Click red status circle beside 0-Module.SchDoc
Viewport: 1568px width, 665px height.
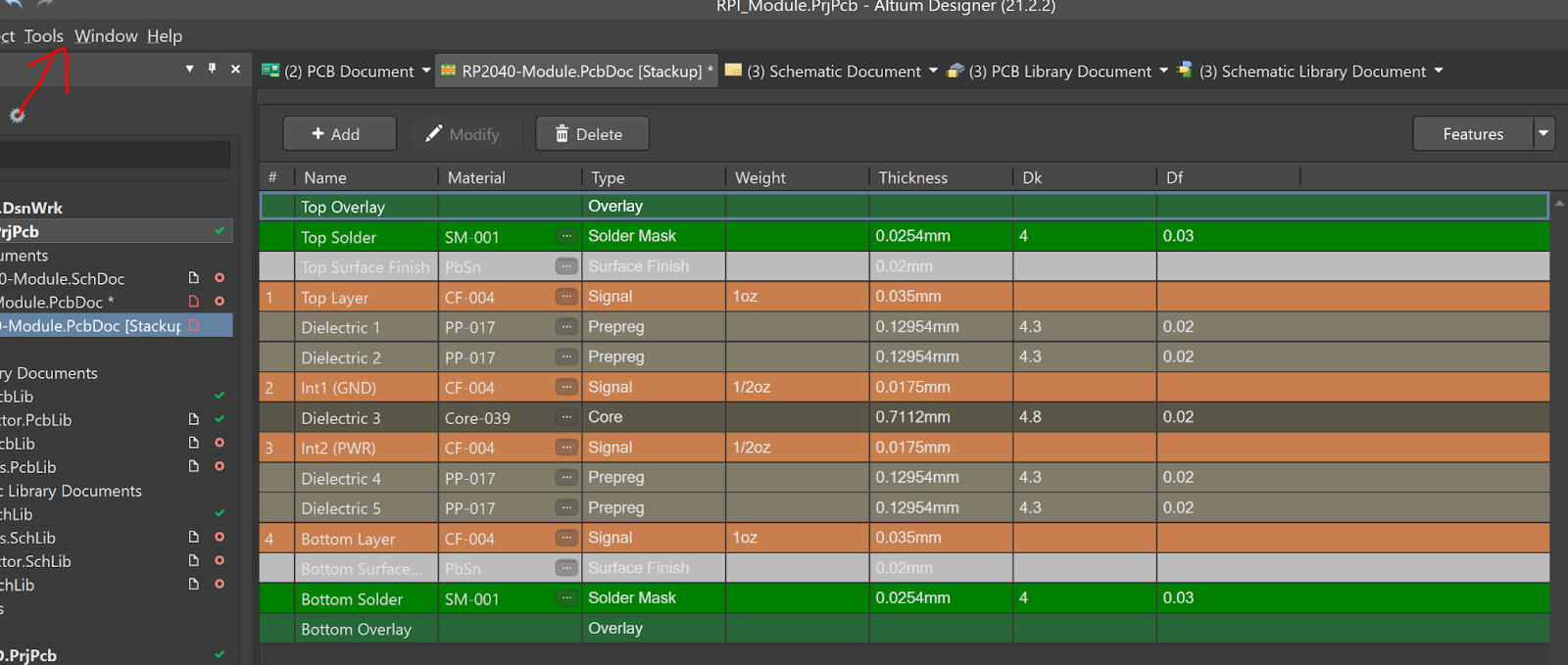tap(220, 278)
